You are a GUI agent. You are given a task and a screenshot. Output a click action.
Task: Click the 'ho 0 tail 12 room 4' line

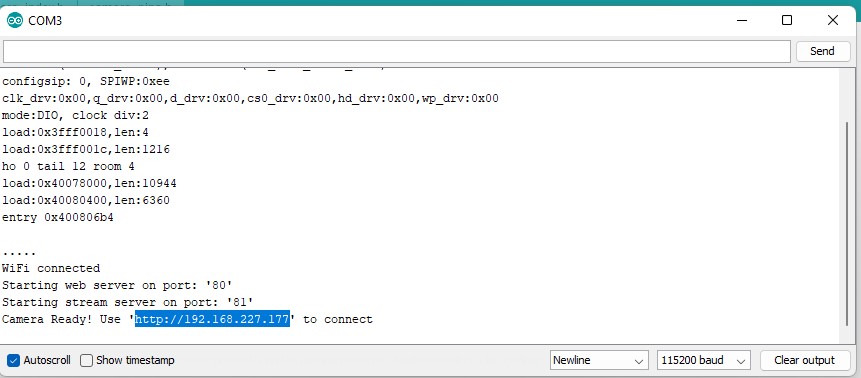(x=68, y=166)
